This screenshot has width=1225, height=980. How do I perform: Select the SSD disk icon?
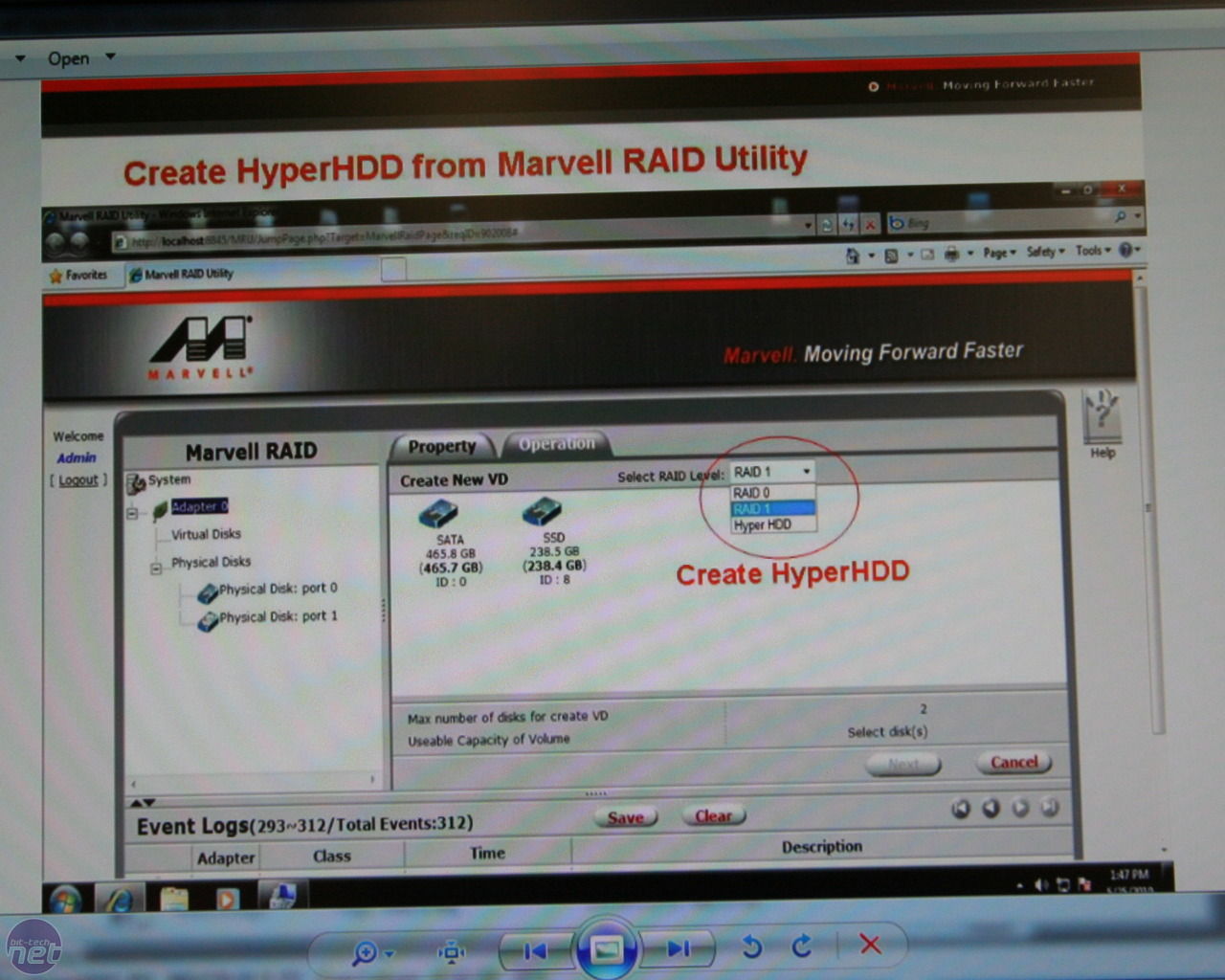(x=542, y=512)
